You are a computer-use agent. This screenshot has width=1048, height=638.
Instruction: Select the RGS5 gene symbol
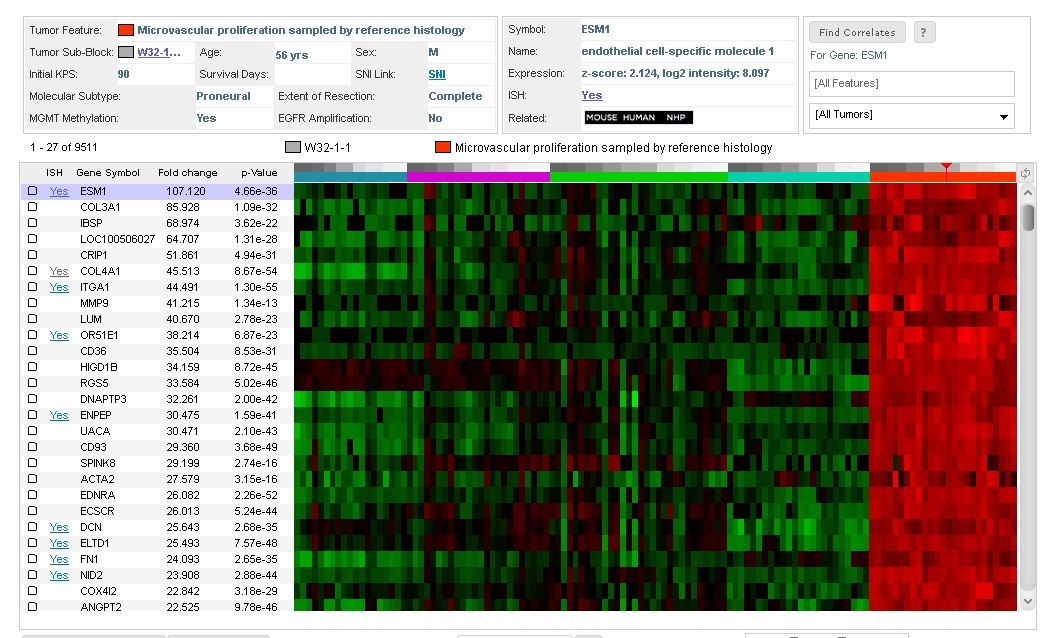[94, 383]
